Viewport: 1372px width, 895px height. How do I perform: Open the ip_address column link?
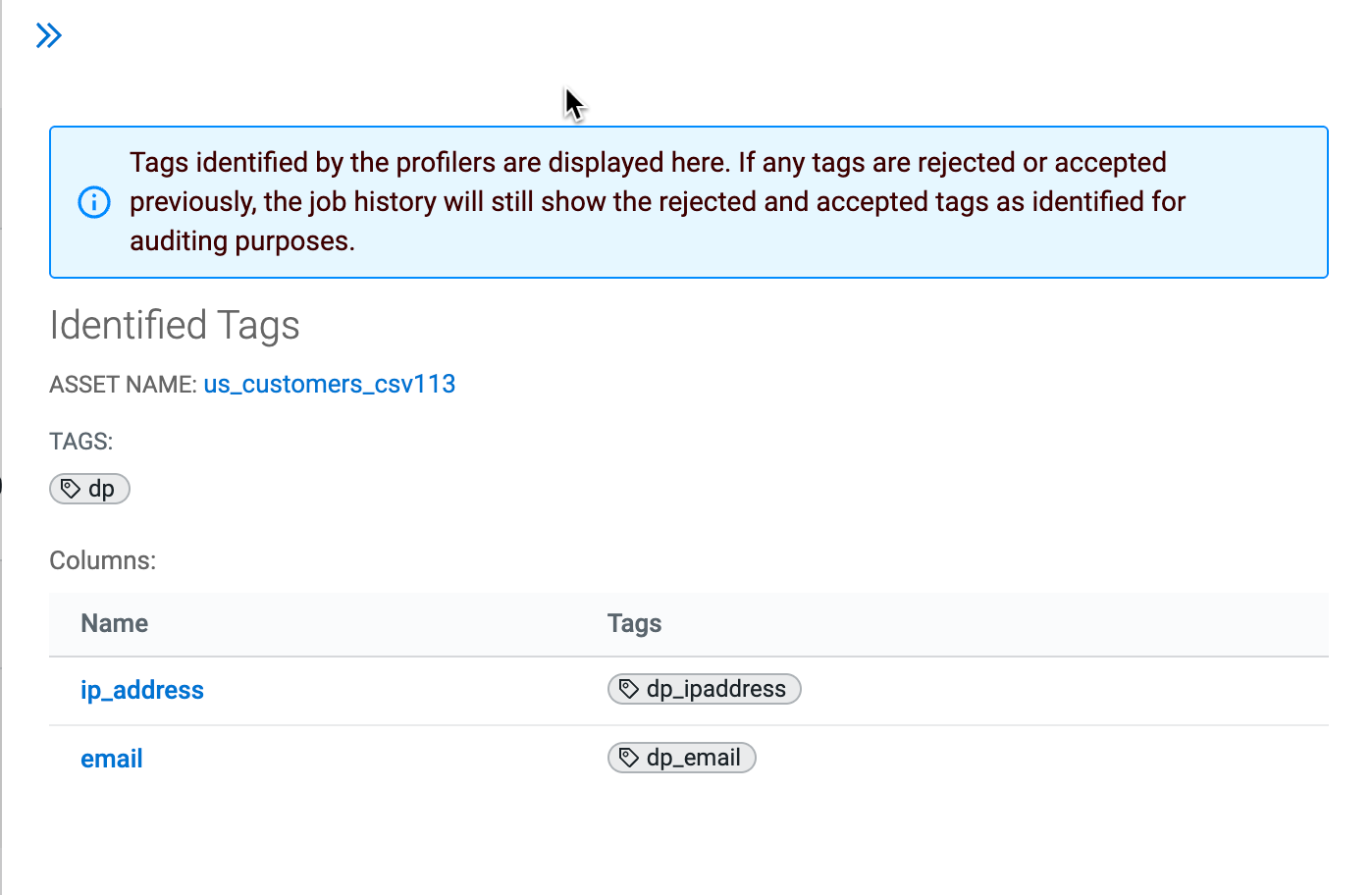(x=141, y=690)
